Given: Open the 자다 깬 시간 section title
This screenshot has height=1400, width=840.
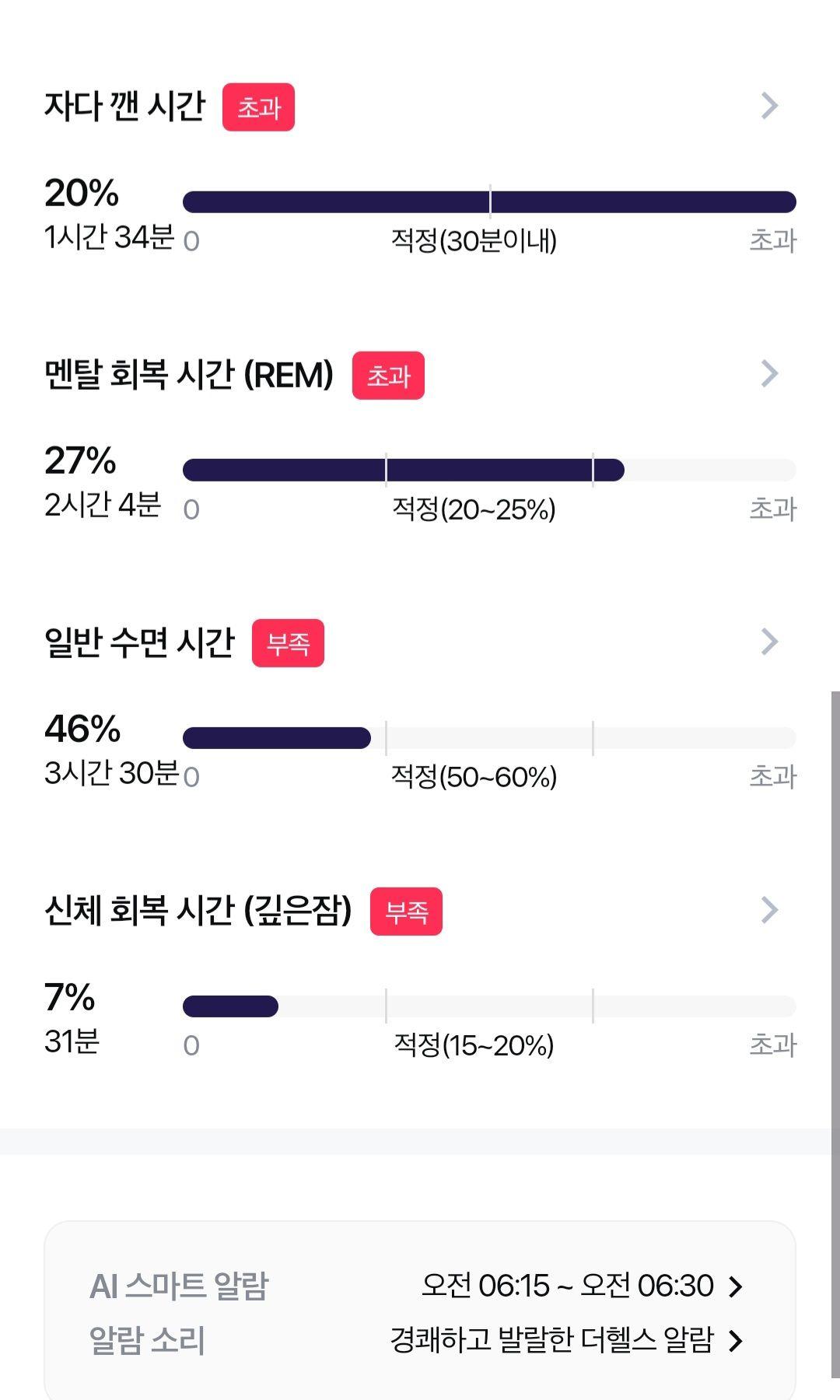Looking at the screenshot, I should click(x=125, y=106).
